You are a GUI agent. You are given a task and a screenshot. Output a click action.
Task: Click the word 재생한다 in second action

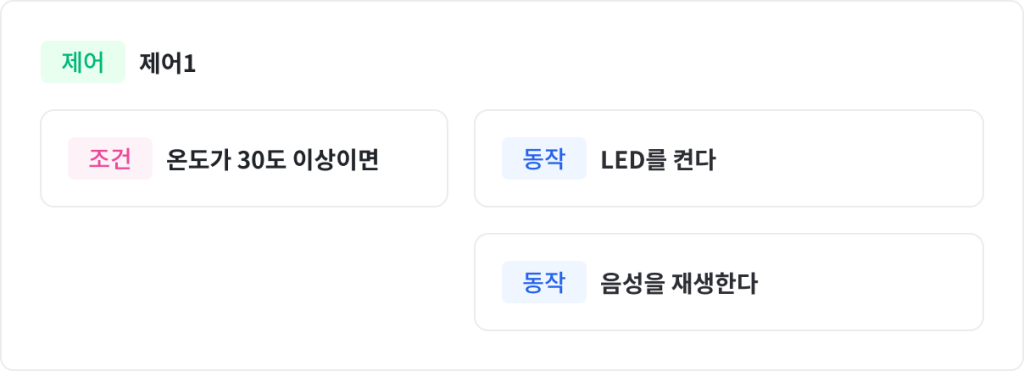pos(714,283)
